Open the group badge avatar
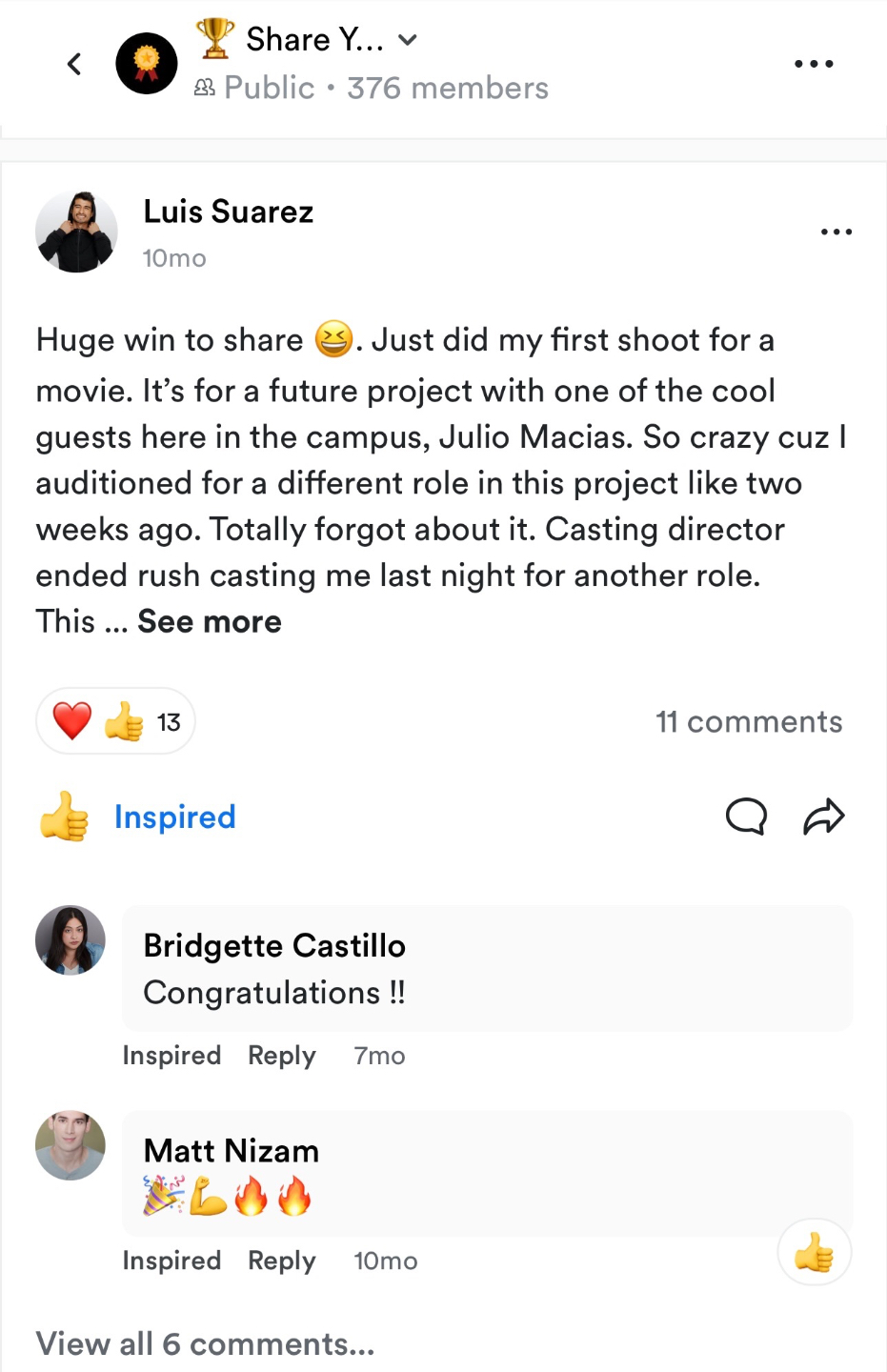 click(x=147, y=64)
